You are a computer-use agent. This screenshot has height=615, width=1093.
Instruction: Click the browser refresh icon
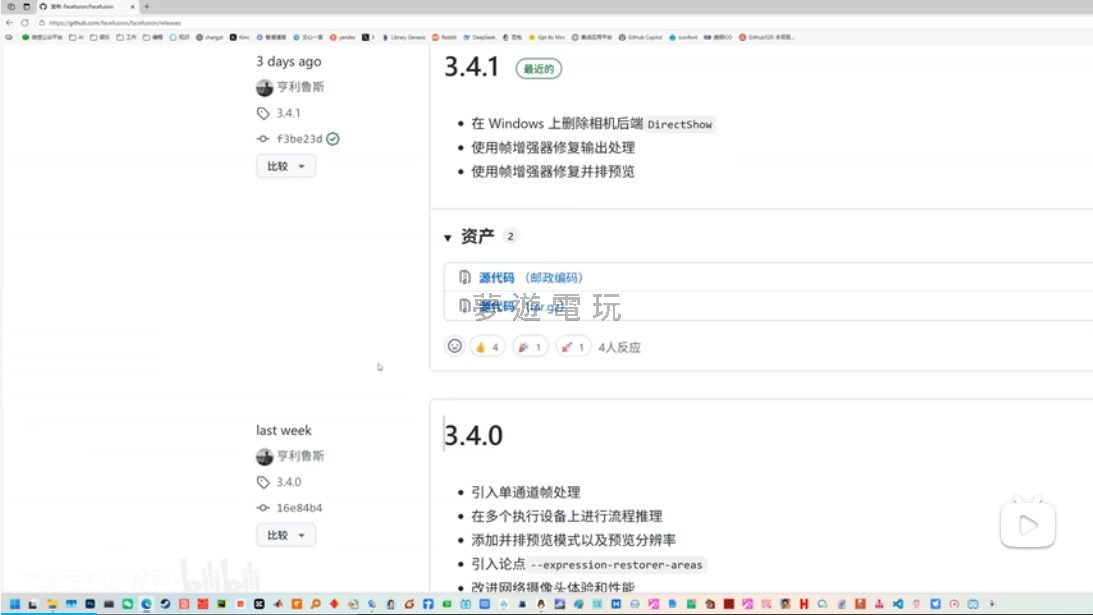pos(24,22)
